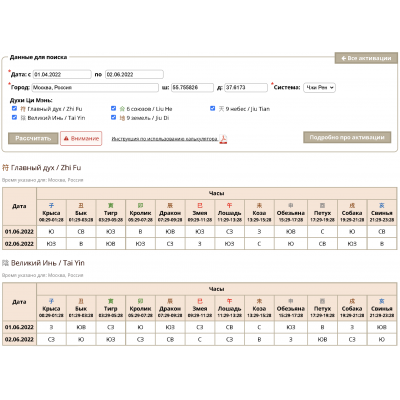The image size is (400, 400).
Task: Open the Система dropdown
Action: tap(319, 88)
